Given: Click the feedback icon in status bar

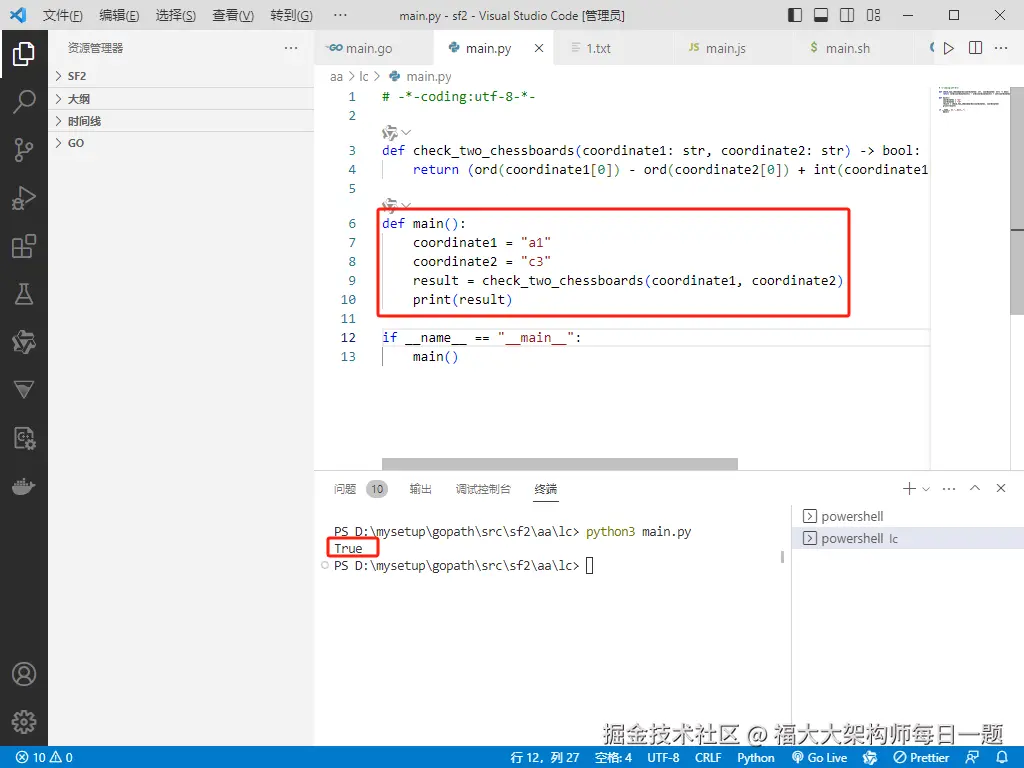Looking at the screenshot, I should [972, 758].
